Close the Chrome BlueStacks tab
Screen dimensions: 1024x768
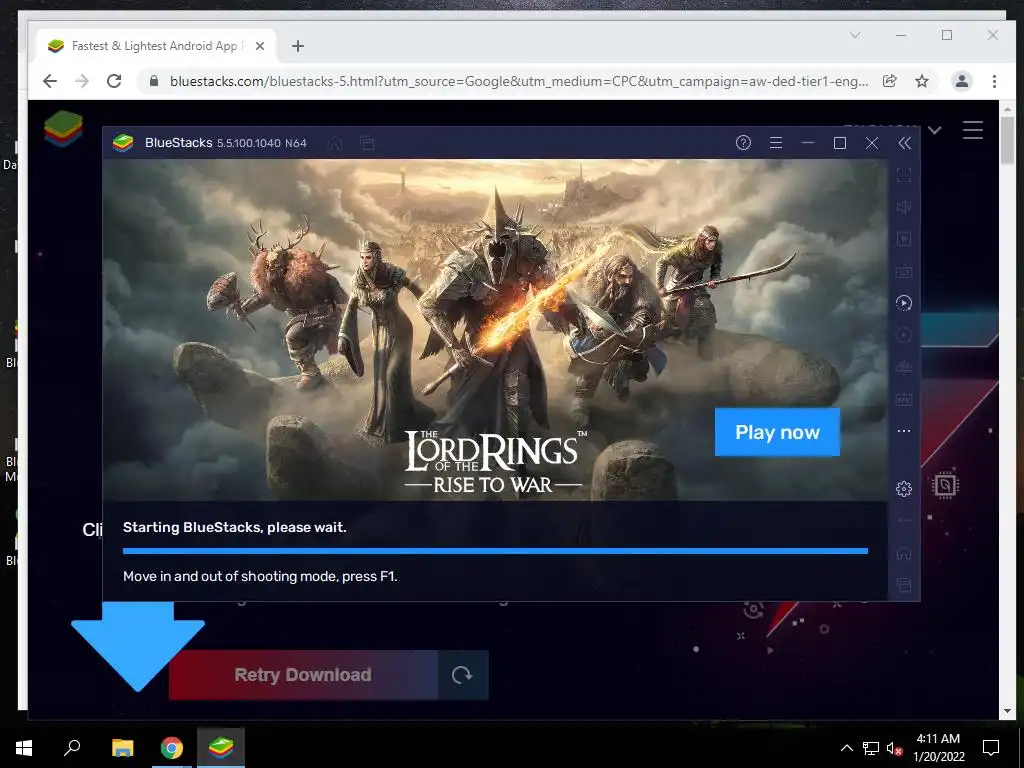(x=260, y=46)
